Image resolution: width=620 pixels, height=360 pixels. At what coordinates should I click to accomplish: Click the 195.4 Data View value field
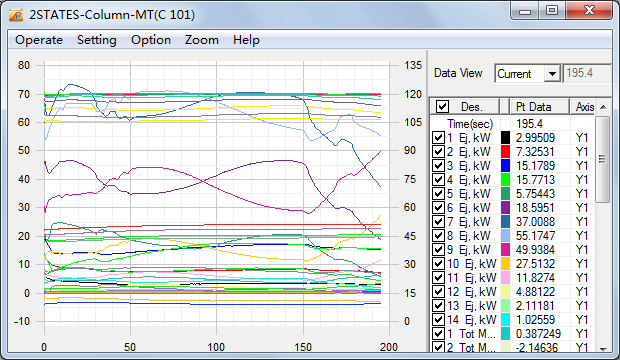(x=588, y=73)
